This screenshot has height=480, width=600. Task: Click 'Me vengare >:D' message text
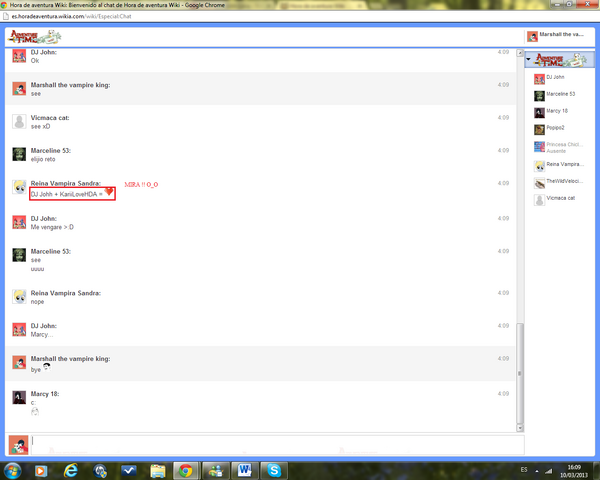click(52, 227)
